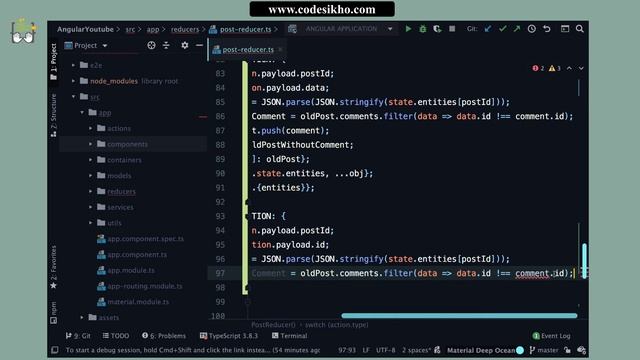
Task: Open the Structure side panel tab
Action: click(x=54, y=116)
